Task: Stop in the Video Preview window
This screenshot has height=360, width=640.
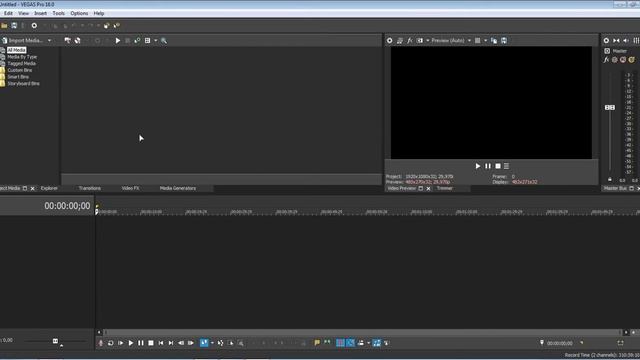Action: click(x=498, y=166)
